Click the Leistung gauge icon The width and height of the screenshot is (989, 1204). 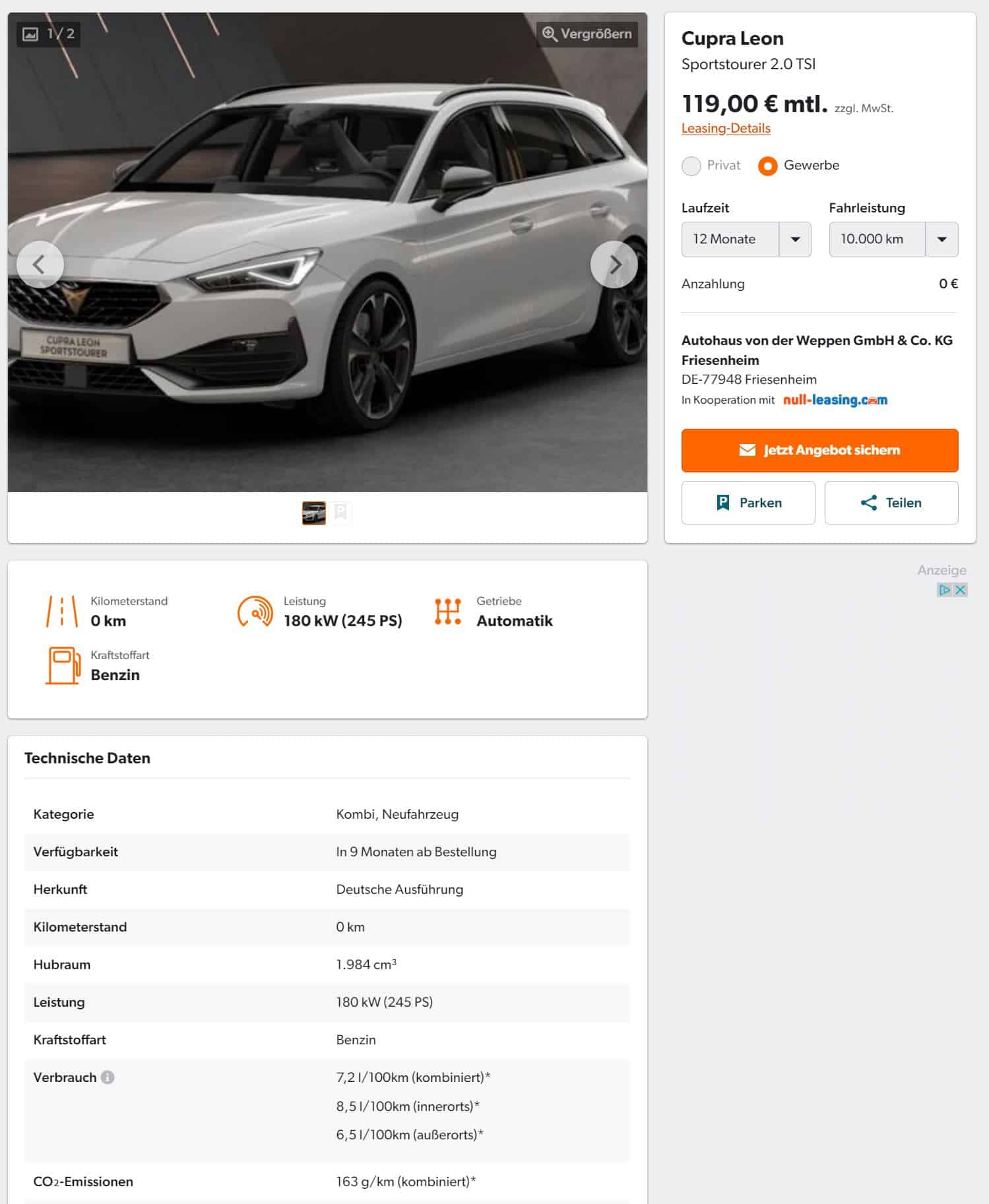pos(255,612)
